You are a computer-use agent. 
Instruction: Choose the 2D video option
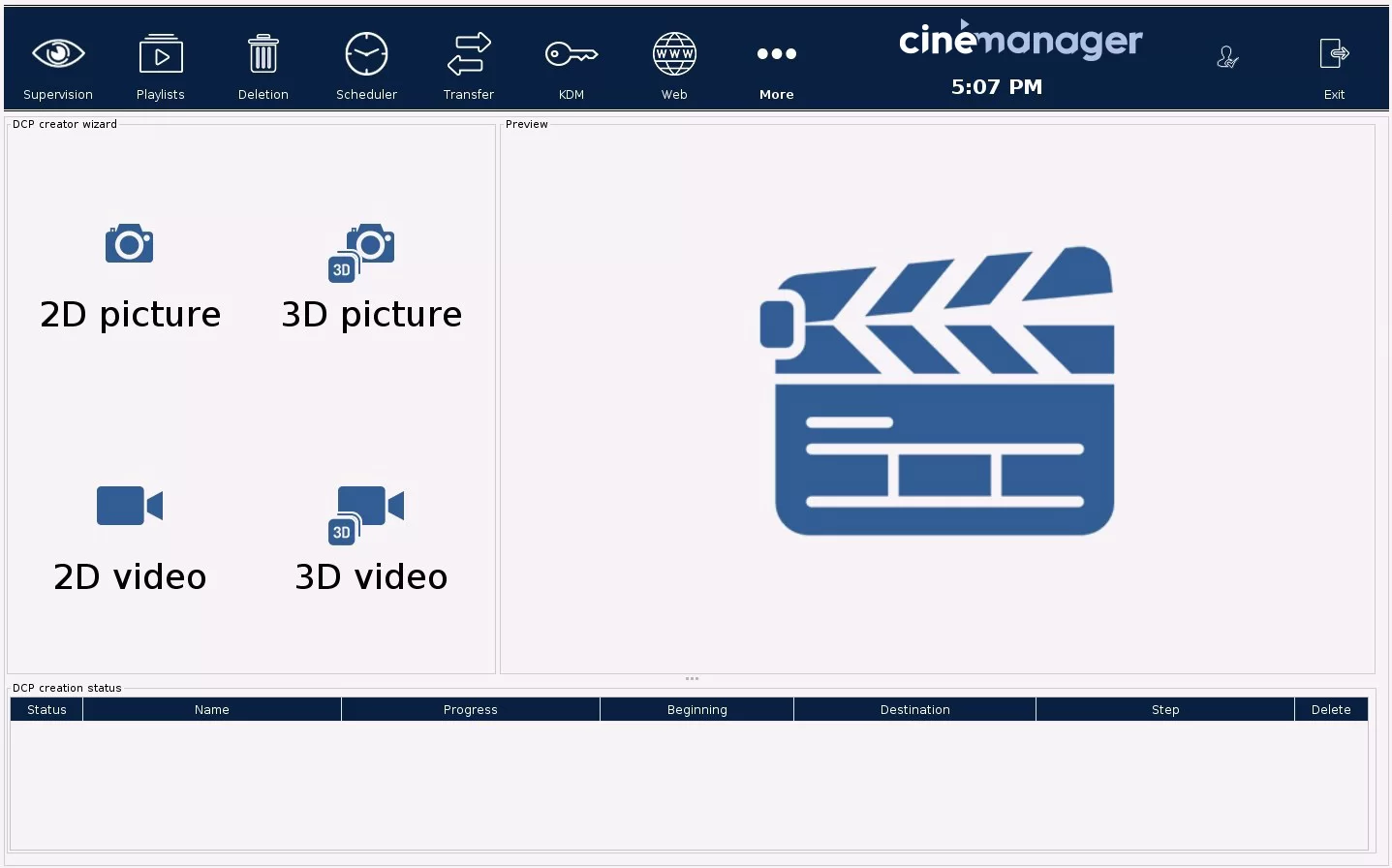pyautogui.click(x=130, y=541)
